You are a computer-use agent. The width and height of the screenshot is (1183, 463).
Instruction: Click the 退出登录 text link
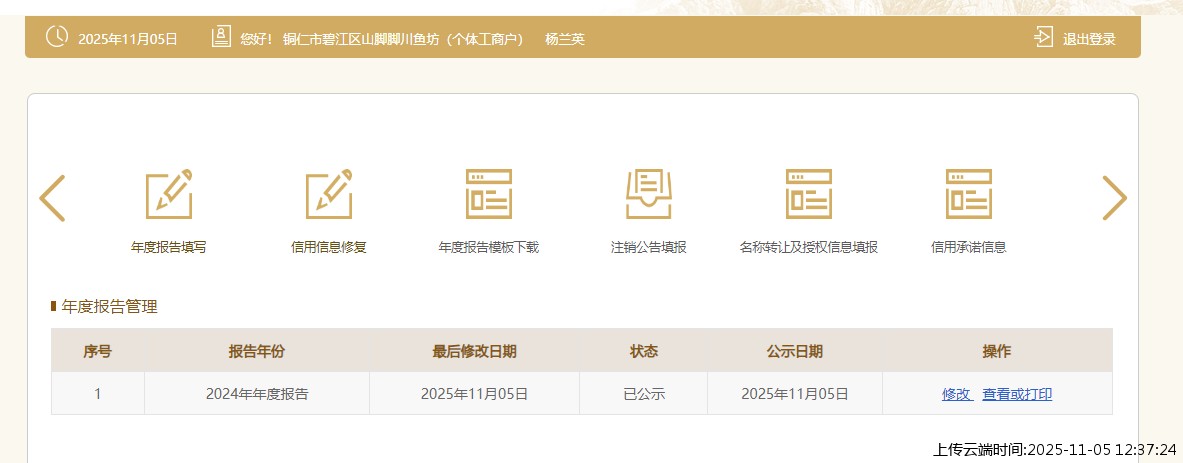pos(1089,39)
